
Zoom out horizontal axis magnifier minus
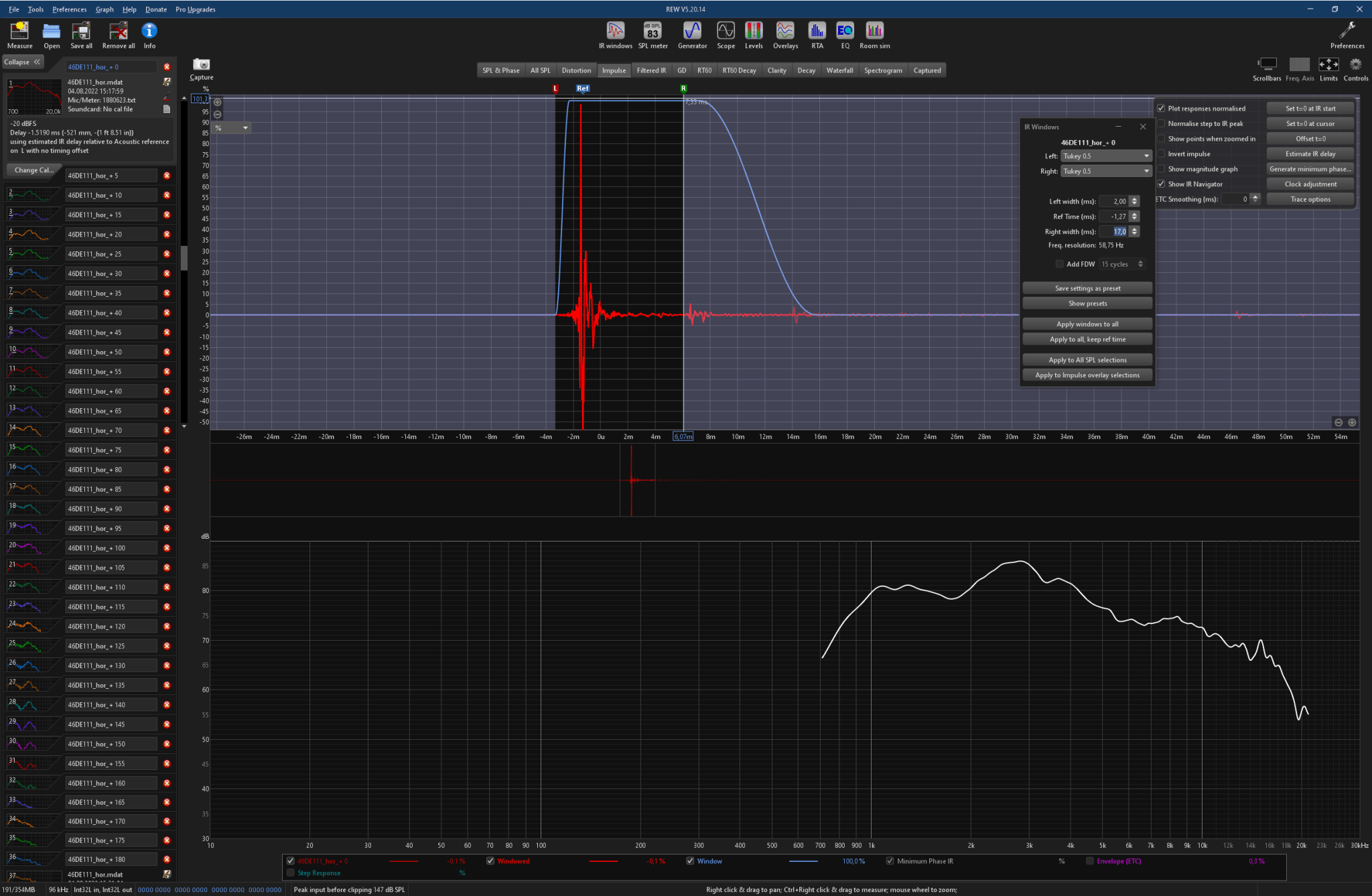pyautogui.click(x=1338, y=422)
